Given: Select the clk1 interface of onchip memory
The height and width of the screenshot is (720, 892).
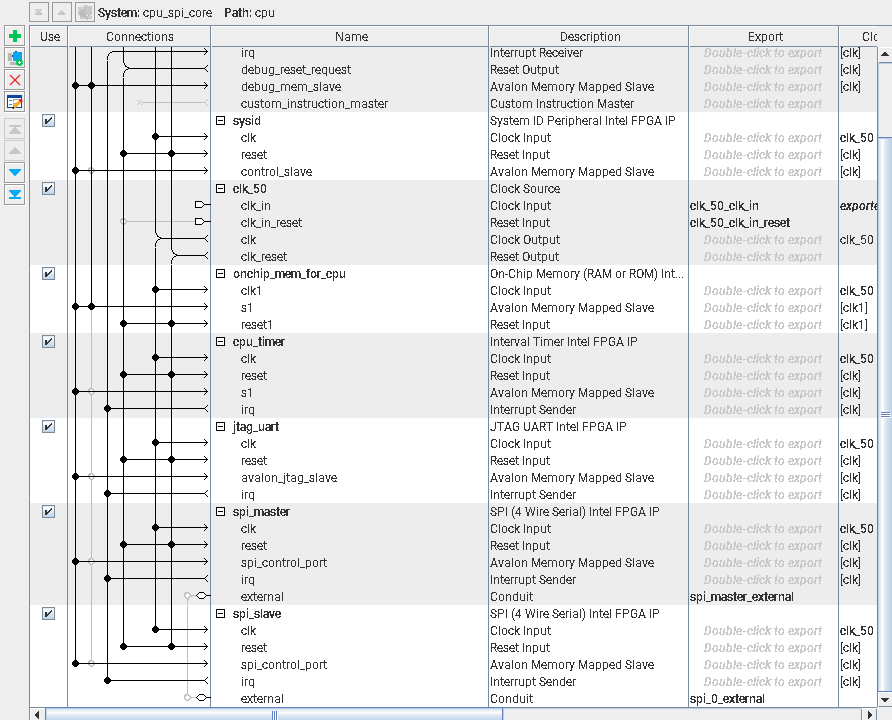Looking at the screenshot, I should 251,291.
